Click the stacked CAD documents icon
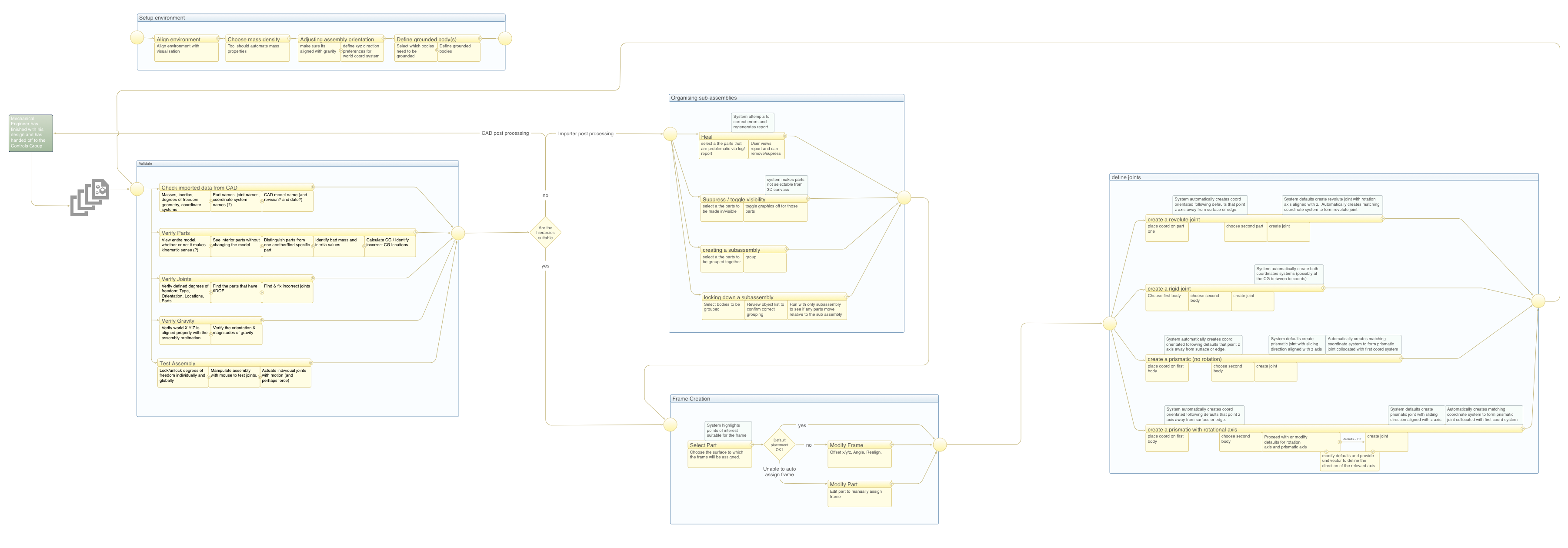The height and width of the screenshot is (548, 1568). coord(90,197)
